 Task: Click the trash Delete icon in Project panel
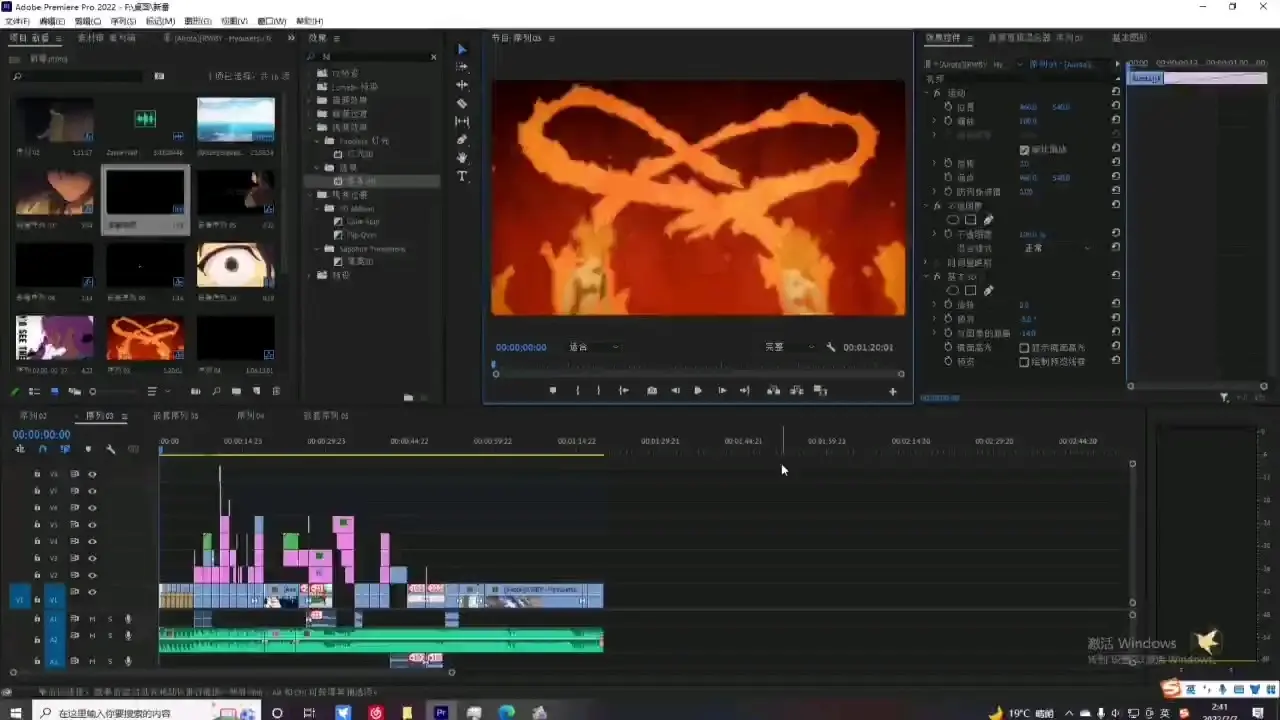click(x=276, y=391)
